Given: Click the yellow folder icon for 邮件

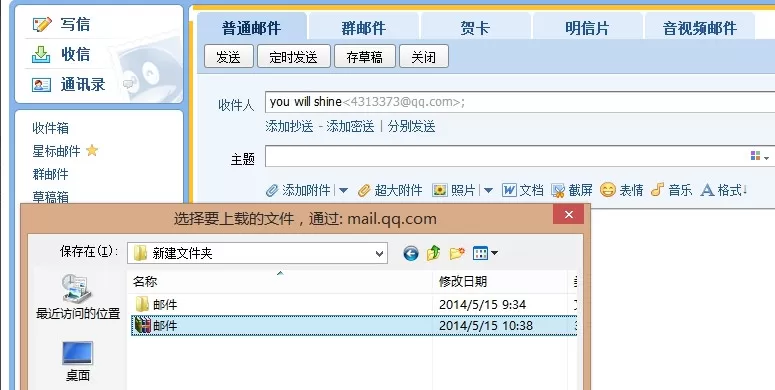Looking at the screenshot, I should click(x=142, y=304).
